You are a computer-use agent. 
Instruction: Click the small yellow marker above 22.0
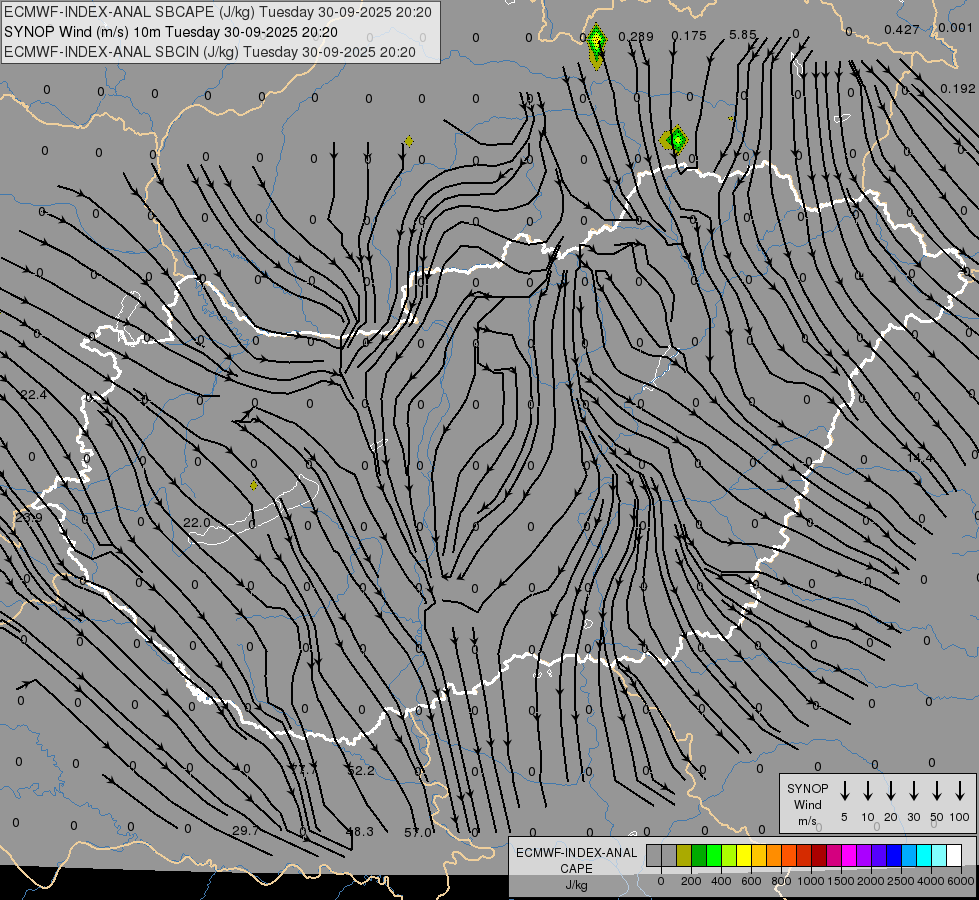coord(254,486)
